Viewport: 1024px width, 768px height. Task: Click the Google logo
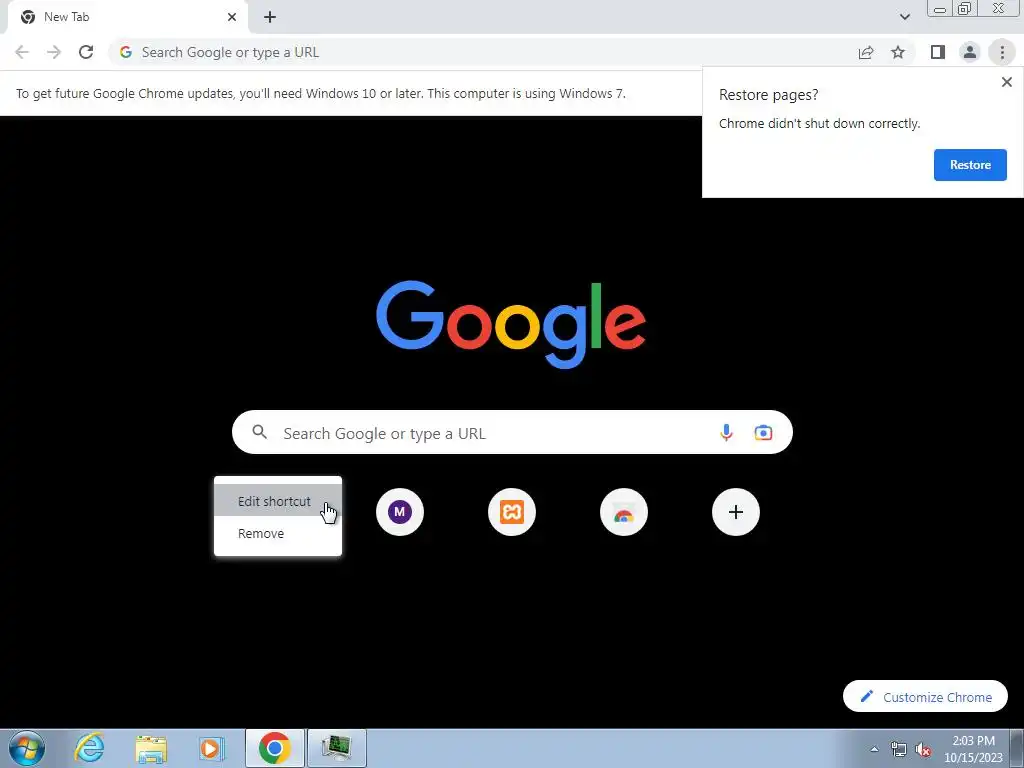point(511,325)
